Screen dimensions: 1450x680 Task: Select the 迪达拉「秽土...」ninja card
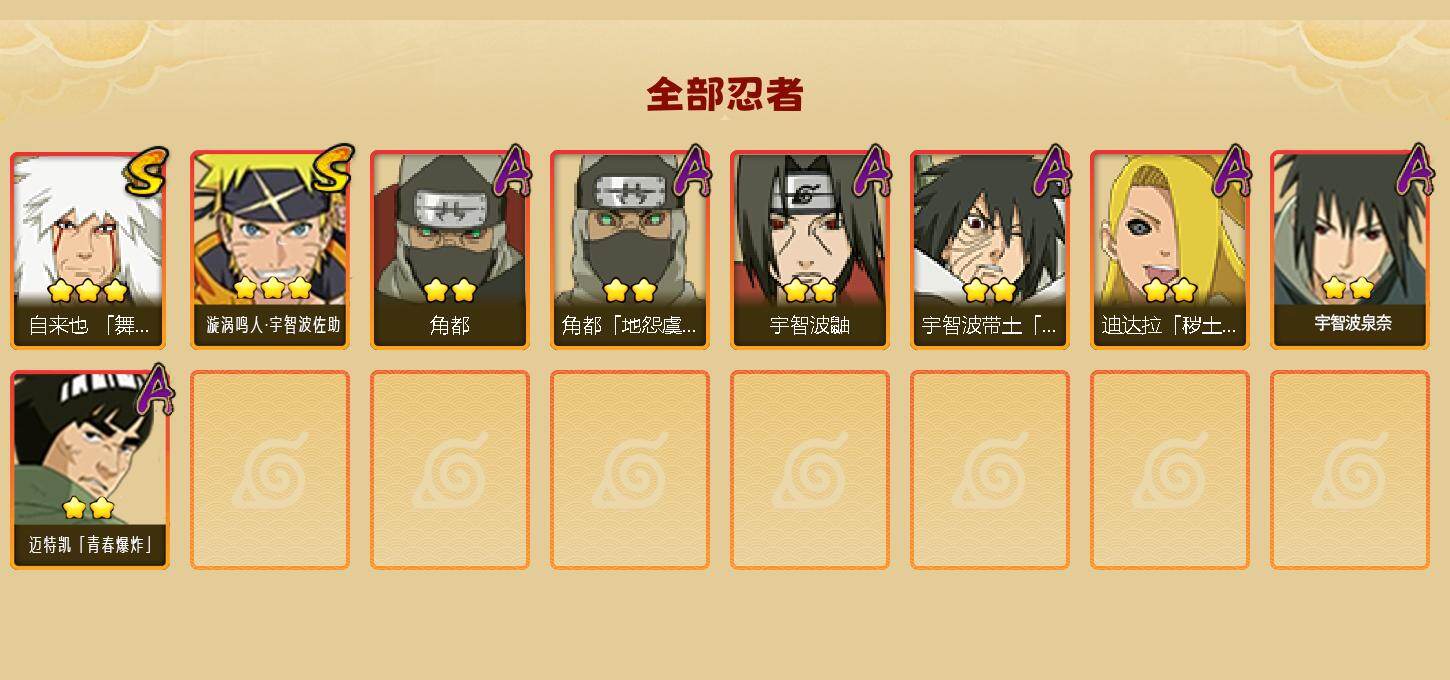point(1170,250)
